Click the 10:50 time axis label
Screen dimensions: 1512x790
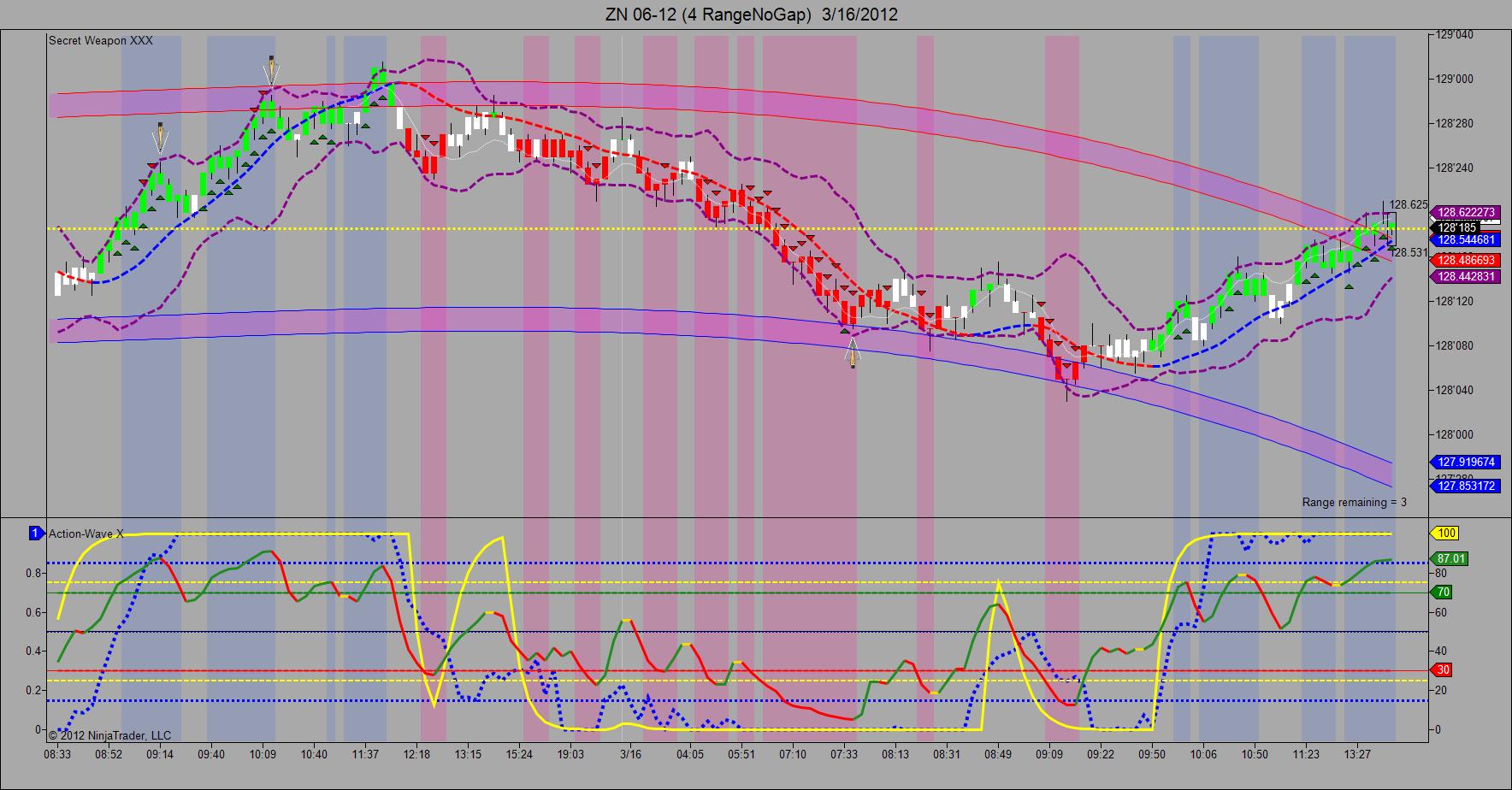click(1255, 755)
